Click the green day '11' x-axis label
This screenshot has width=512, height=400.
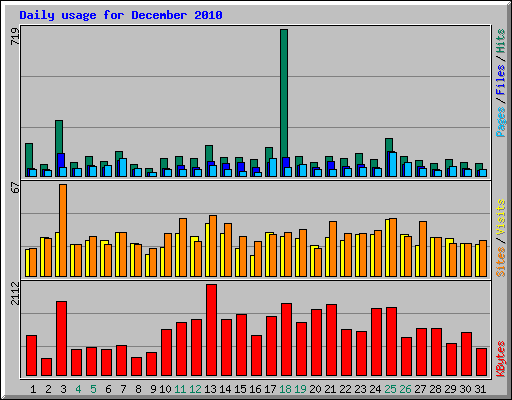coord(180,389)
